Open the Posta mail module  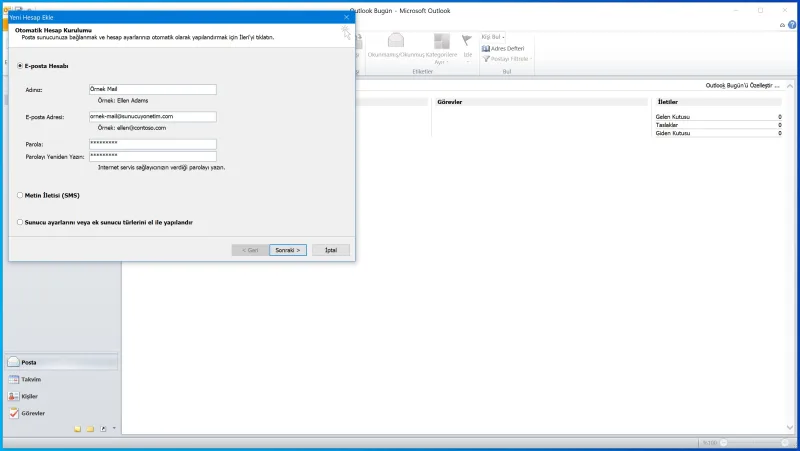tap(62, 362)
